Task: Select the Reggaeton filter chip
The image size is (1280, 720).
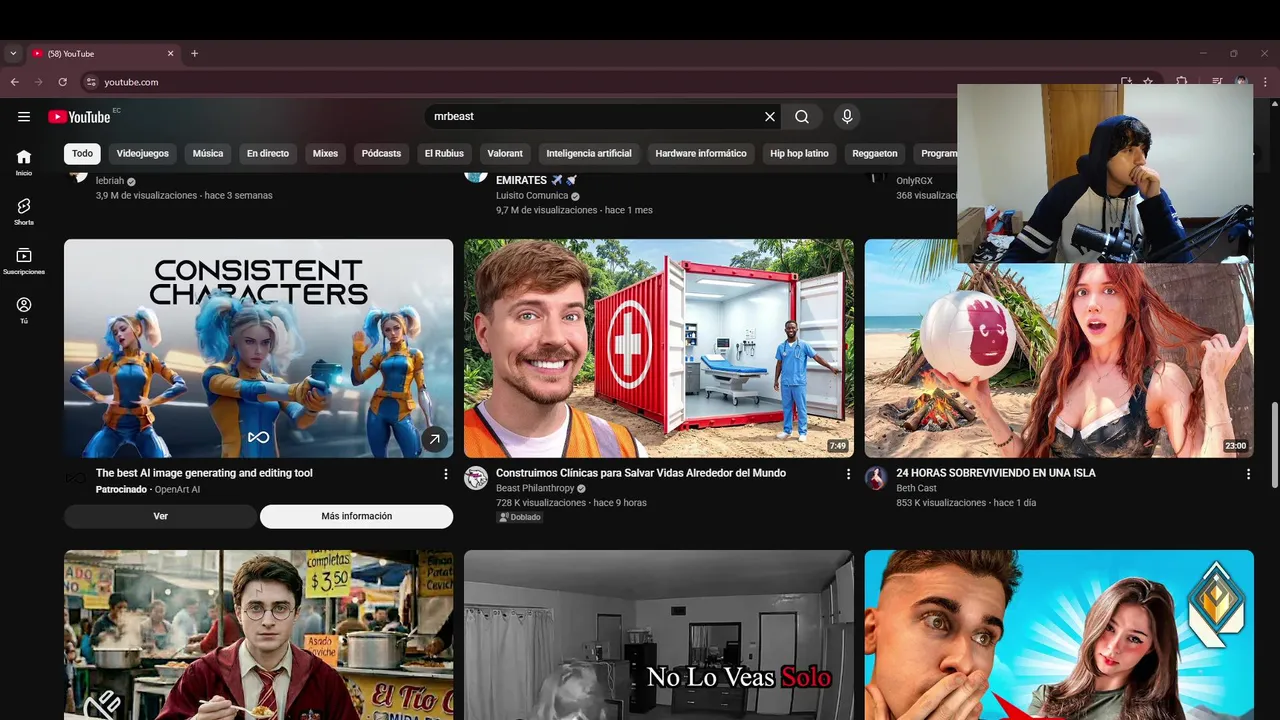Action: [875, 153]
